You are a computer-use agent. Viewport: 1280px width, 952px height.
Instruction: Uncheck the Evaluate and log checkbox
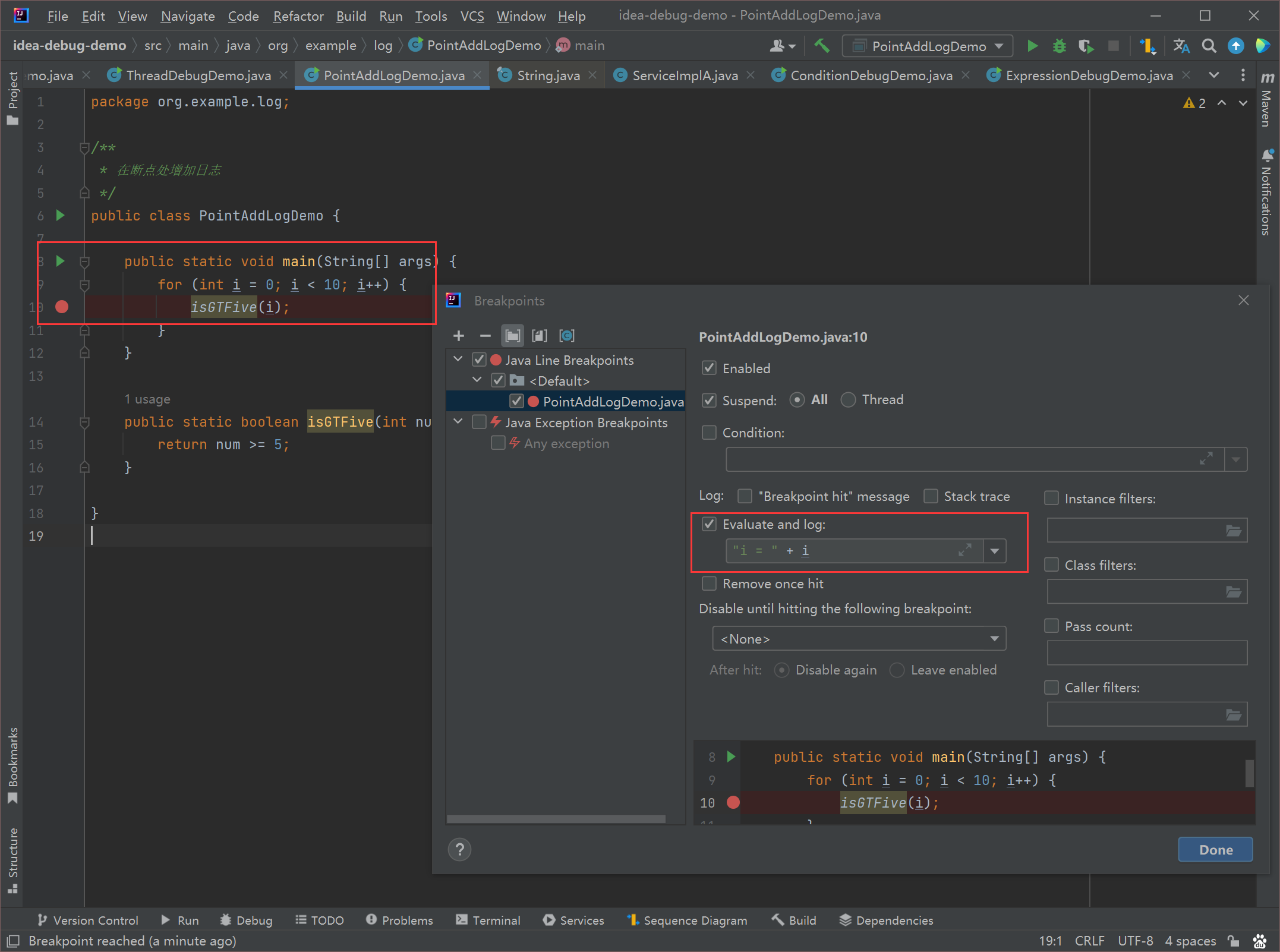[709, 524]
